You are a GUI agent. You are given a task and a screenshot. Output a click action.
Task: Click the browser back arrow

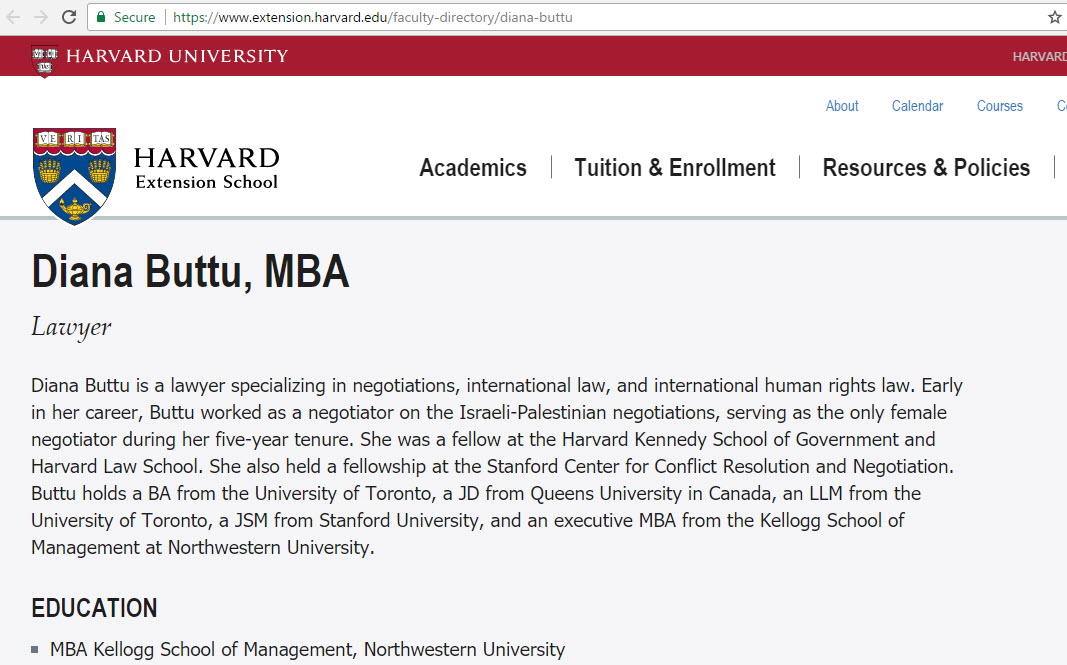tap(14, 17)
